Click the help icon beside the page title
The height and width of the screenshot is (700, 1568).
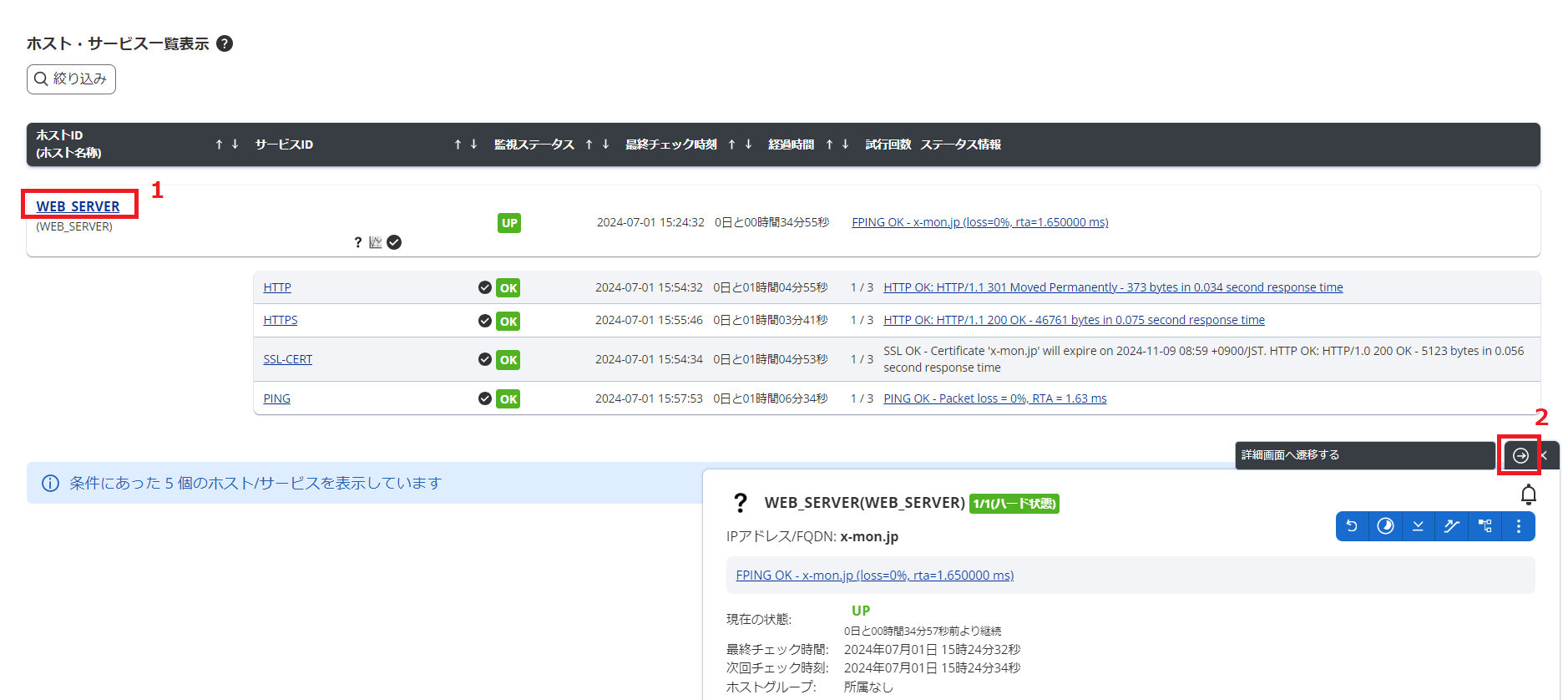(225, 43)
